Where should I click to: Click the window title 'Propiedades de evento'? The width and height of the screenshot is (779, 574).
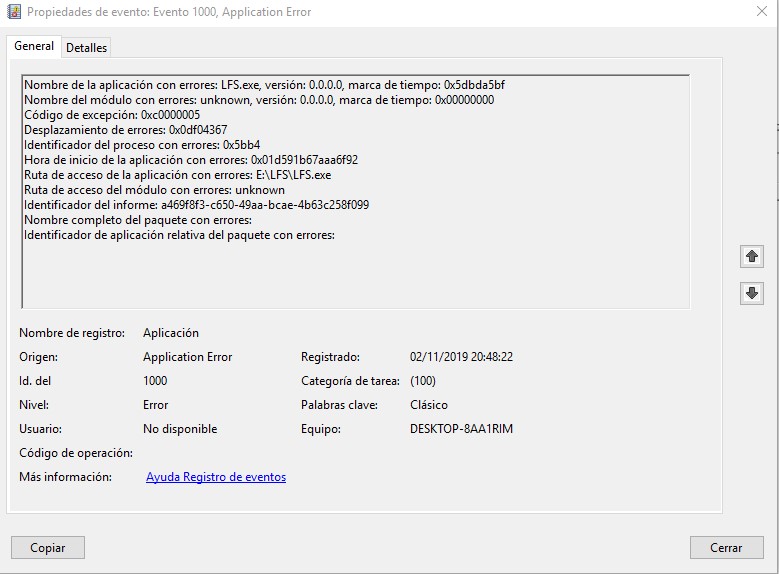(x=169, y=12)
